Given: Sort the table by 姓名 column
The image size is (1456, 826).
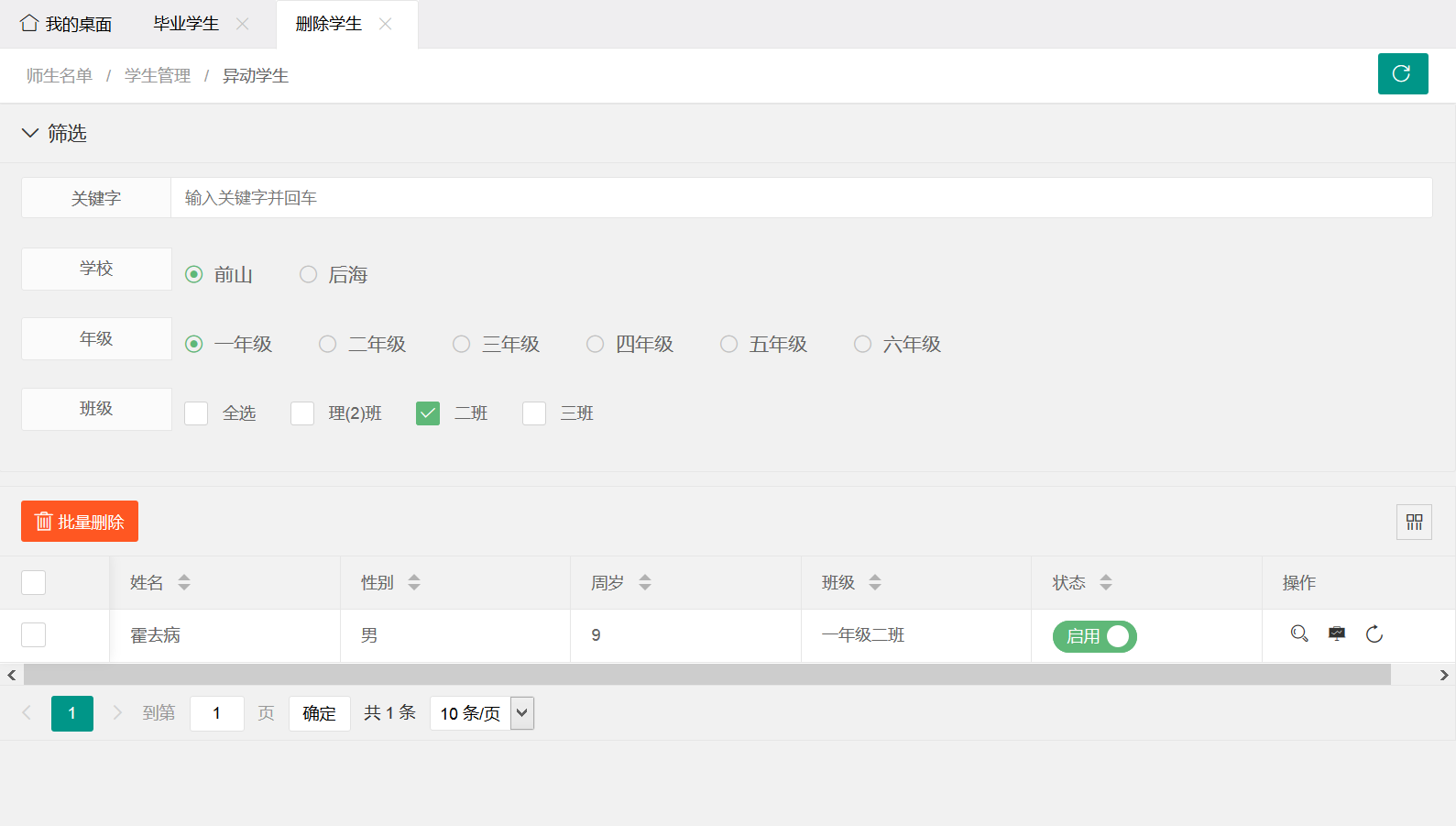Looking at the screenshot, I should pyautogui.click(x=184, y=582).
